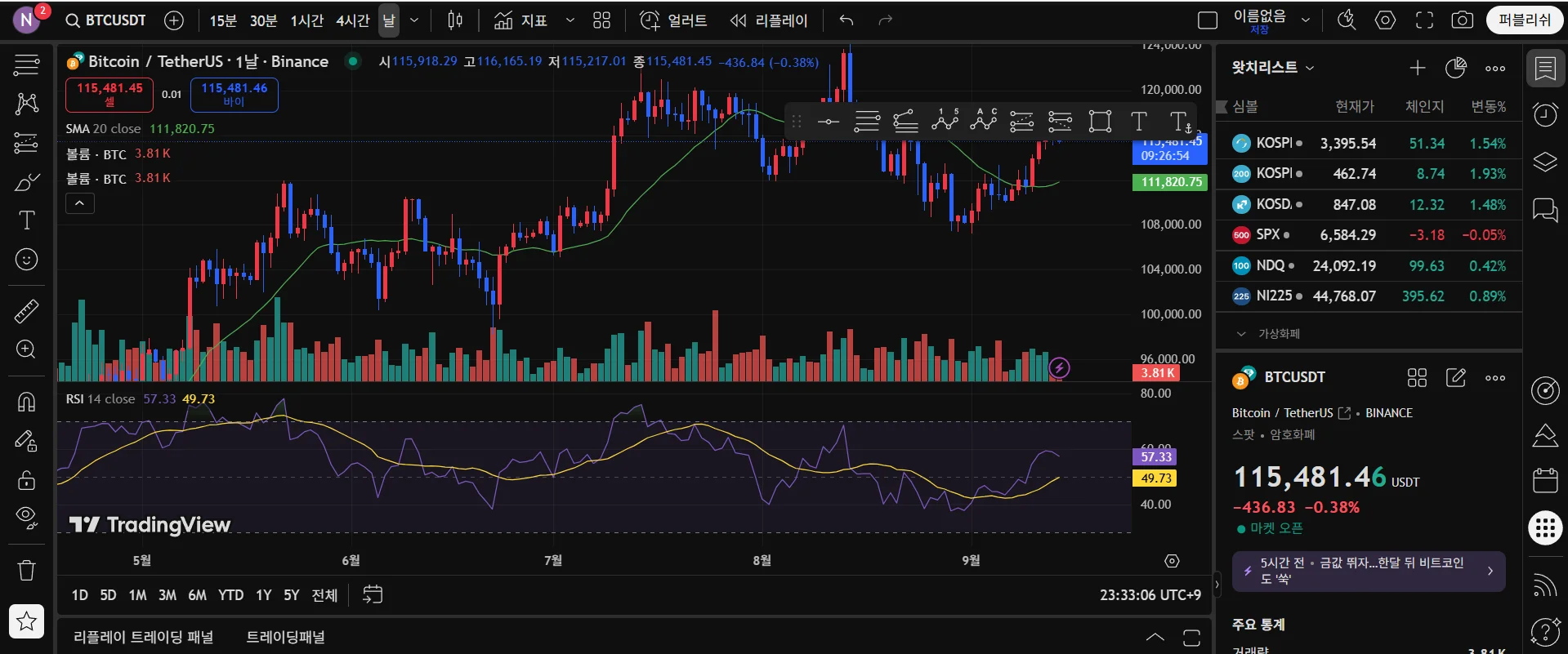Open the 트레이딩패널 tab
1568x654 pixels.
click(x=286, y=637)
